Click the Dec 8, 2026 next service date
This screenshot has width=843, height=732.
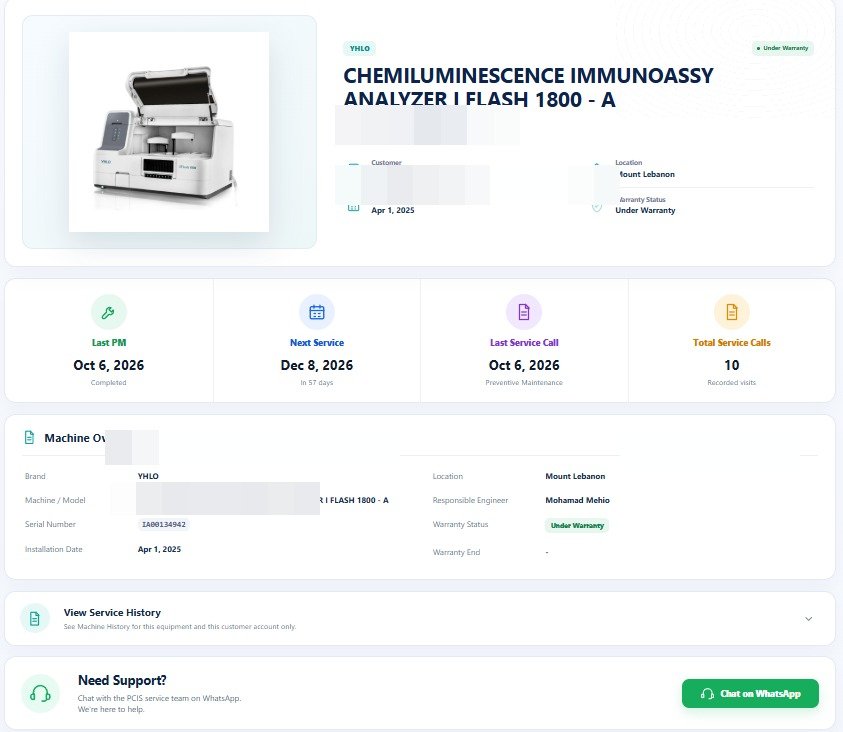[x=317, y=365]
